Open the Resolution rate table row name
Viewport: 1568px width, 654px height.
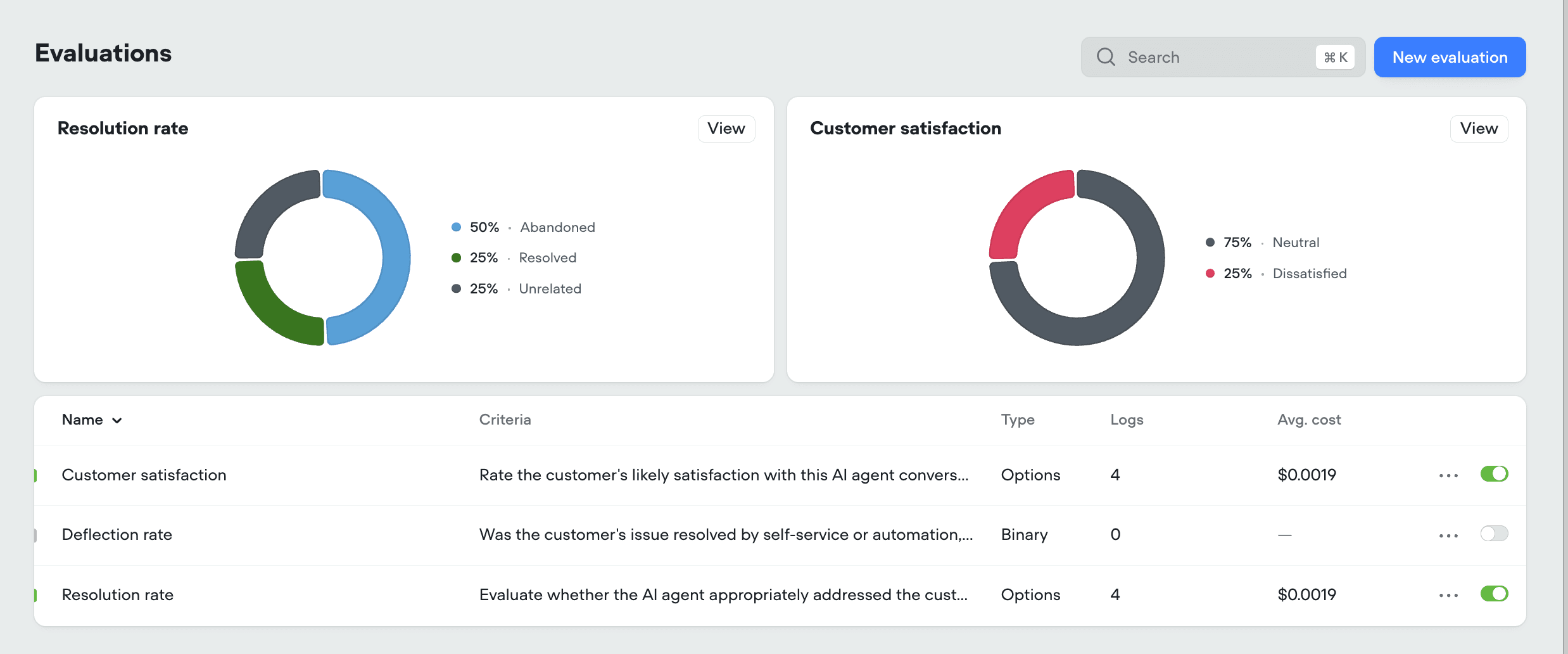[118, 595]
